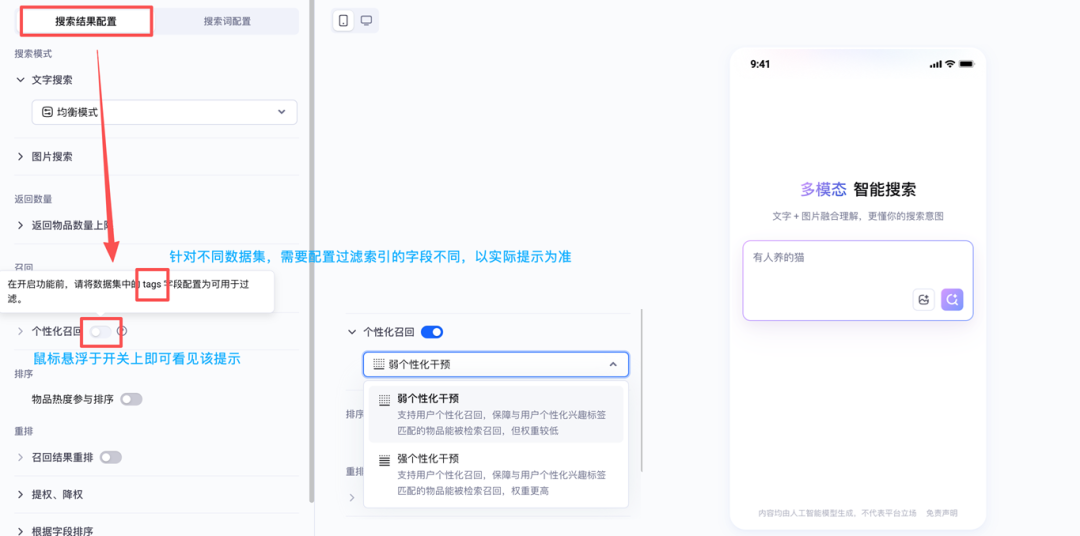Viewport: 1080px width, 536px height.
Task: Click left panel vertical scrollbar
Action: (312, 251)
